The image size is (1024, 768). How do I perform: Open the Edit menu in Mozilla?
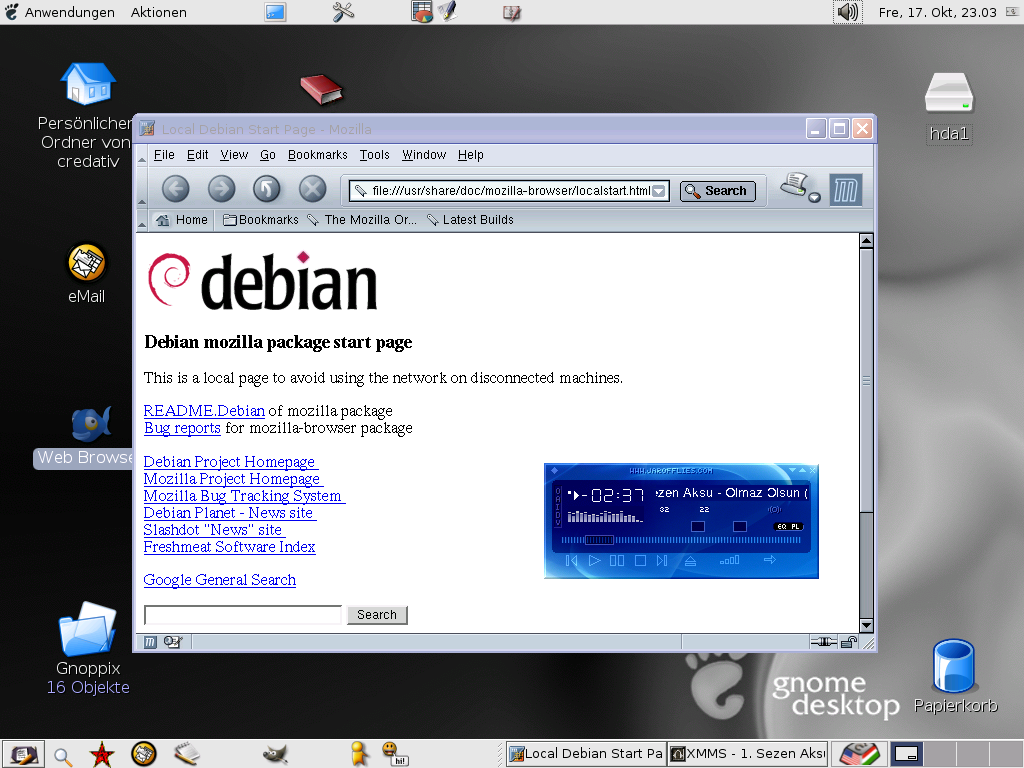tap(197, 155)
